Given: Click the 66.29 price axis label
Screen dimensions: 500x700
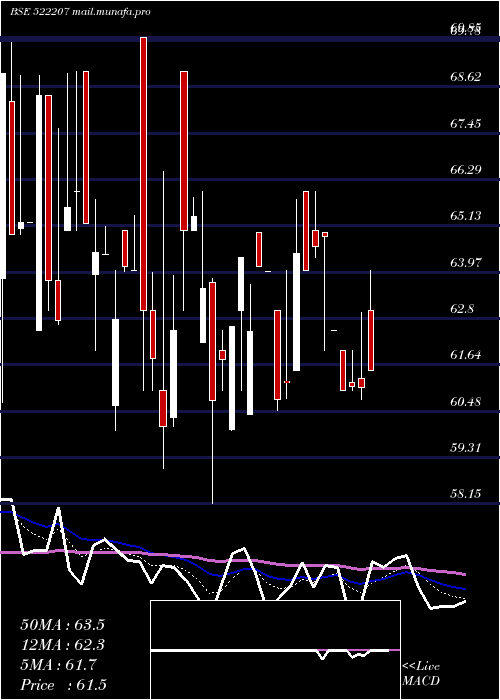Looking at the screenshot, I should coord(466,169).
